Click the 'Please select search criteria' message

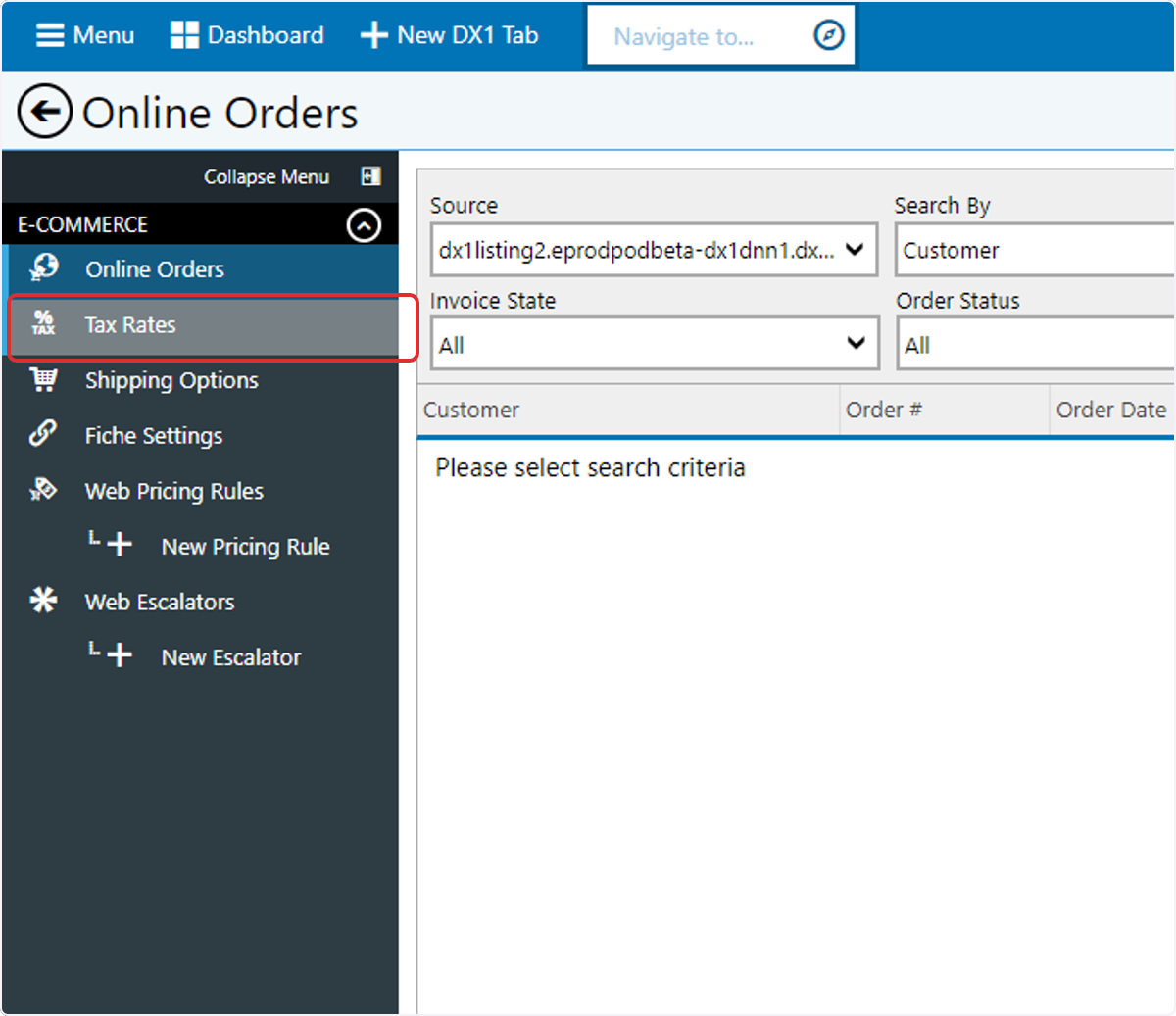tap(591, 467)
